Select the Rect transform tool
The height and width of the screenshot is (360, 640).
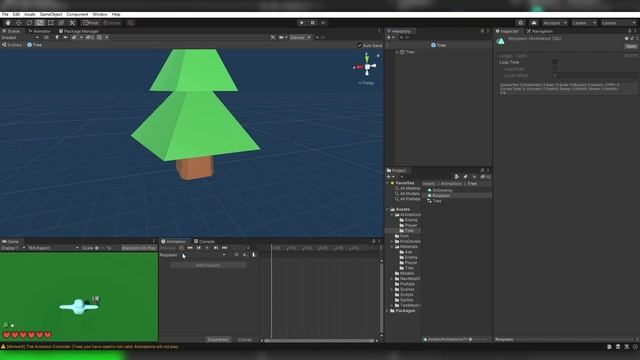(51, 23)
